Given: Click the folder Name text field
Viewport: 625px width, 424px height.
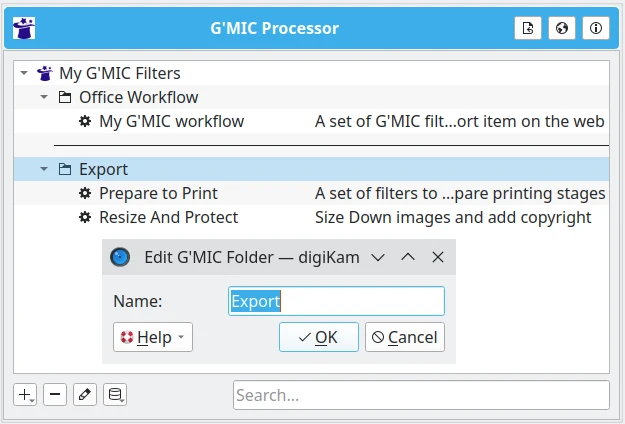Looking at the screenshot, I should 336,301.
